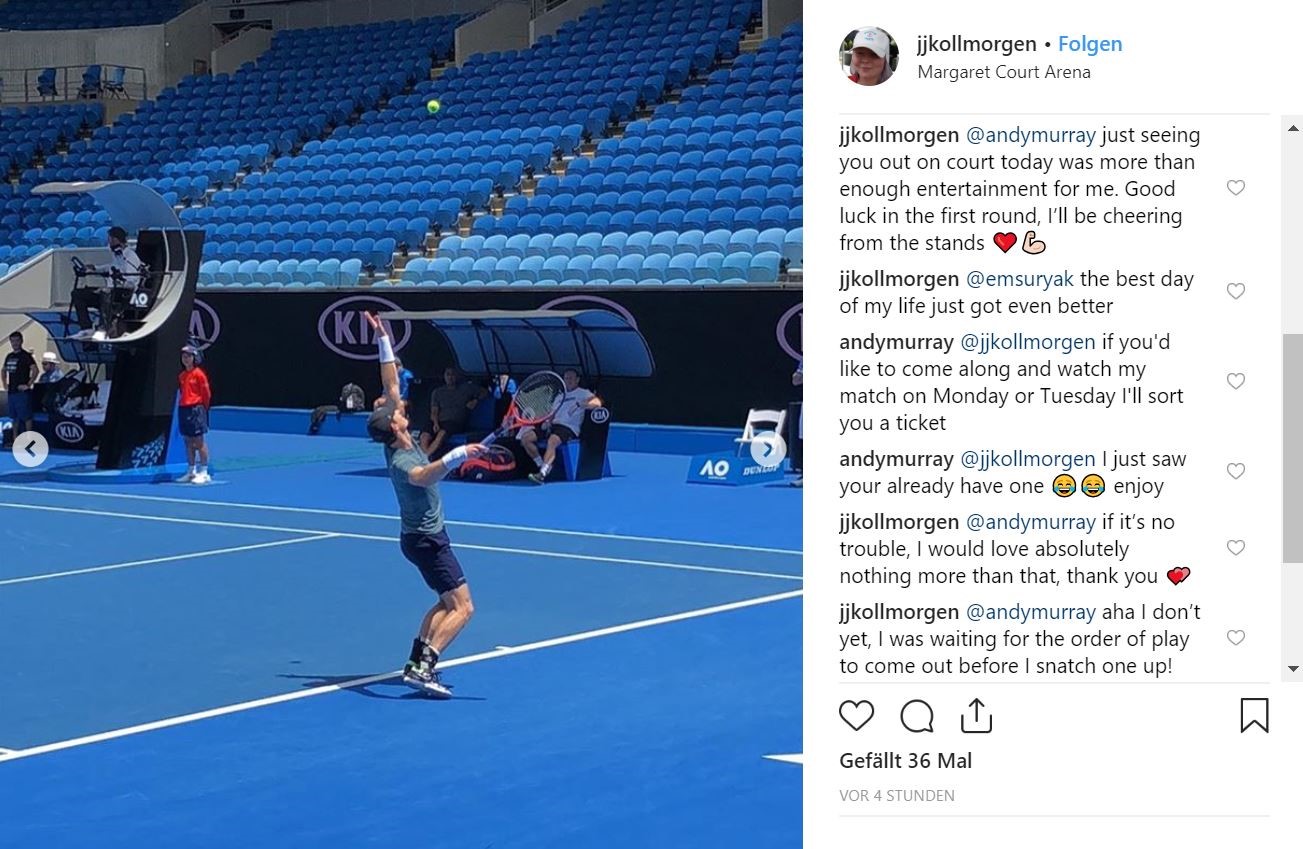Go to the previous photo in carousel
This screenshot has height=849, width=1303.
(31, 449)
